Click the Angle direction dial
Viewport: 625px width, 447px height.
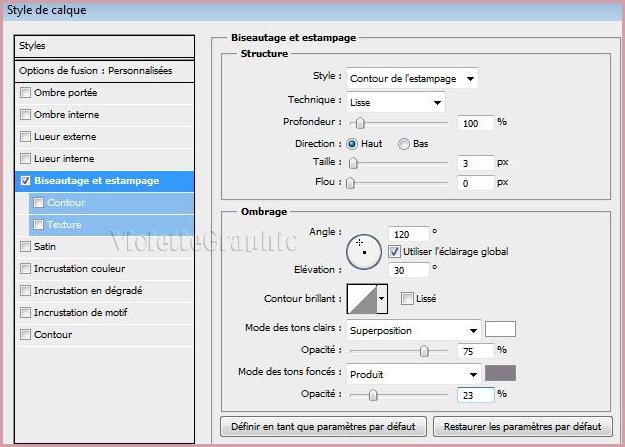coord(363,252)
